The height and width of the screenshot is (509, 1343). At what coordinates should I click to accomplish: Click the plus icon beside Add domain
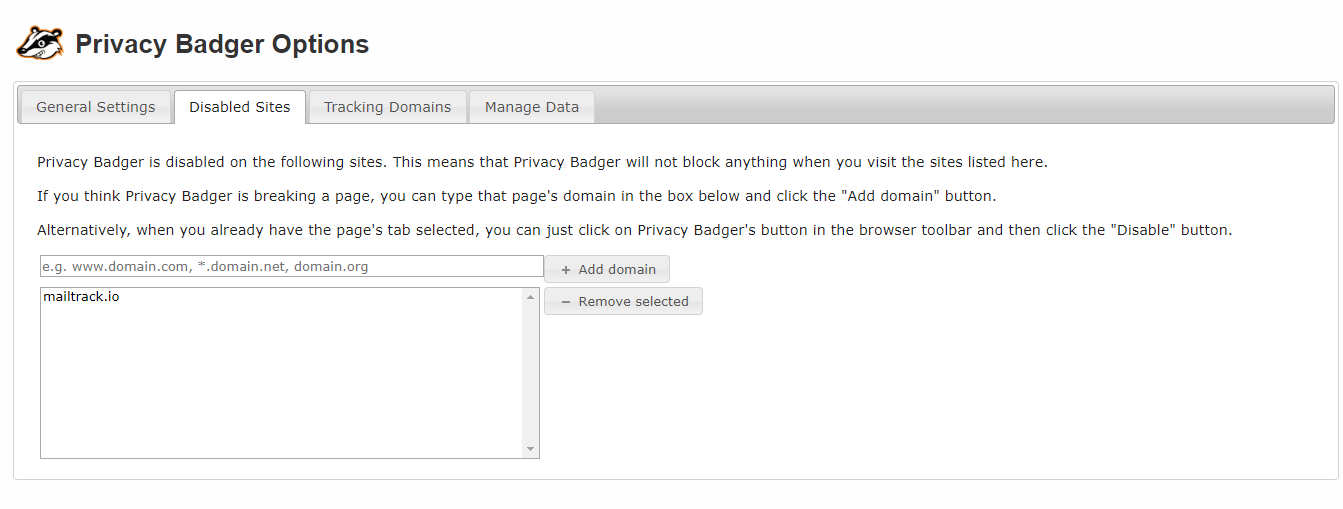(x=566, y=270)
